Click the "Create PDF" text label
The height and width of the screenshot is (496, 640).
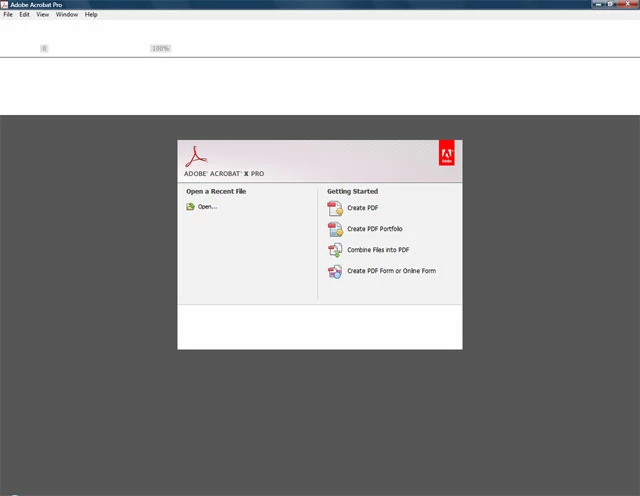(x=362, y=208)
